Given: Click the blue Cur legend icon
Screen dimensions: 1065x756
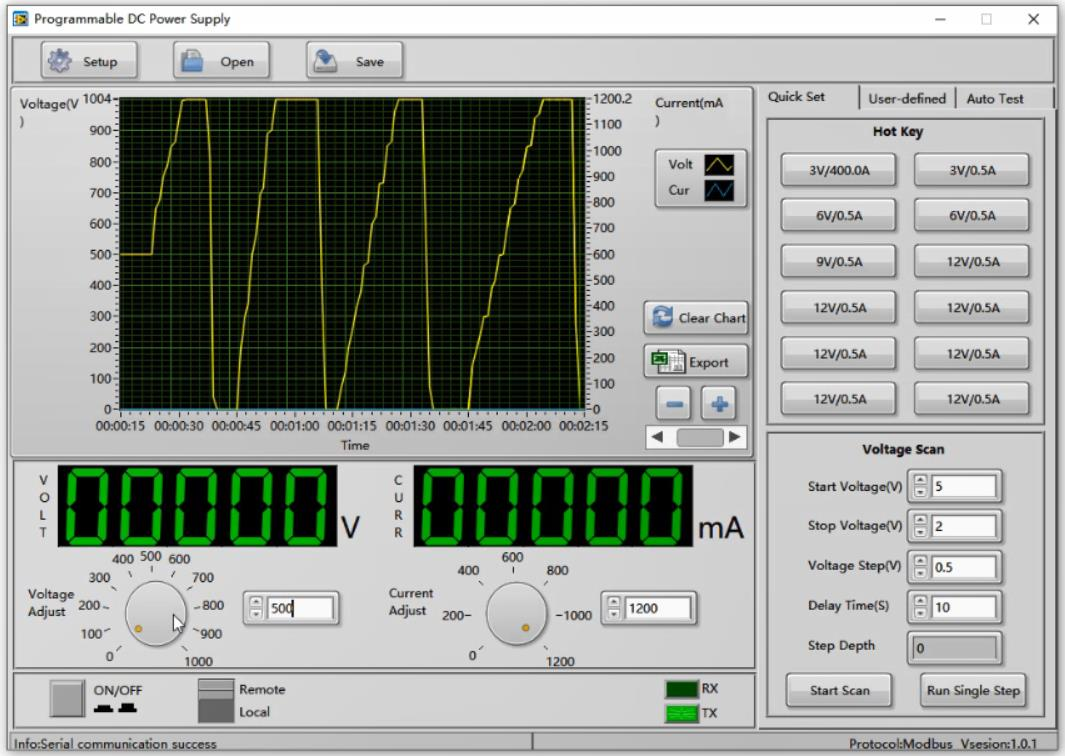Looking at the screenshot, I should coord(720,190).
